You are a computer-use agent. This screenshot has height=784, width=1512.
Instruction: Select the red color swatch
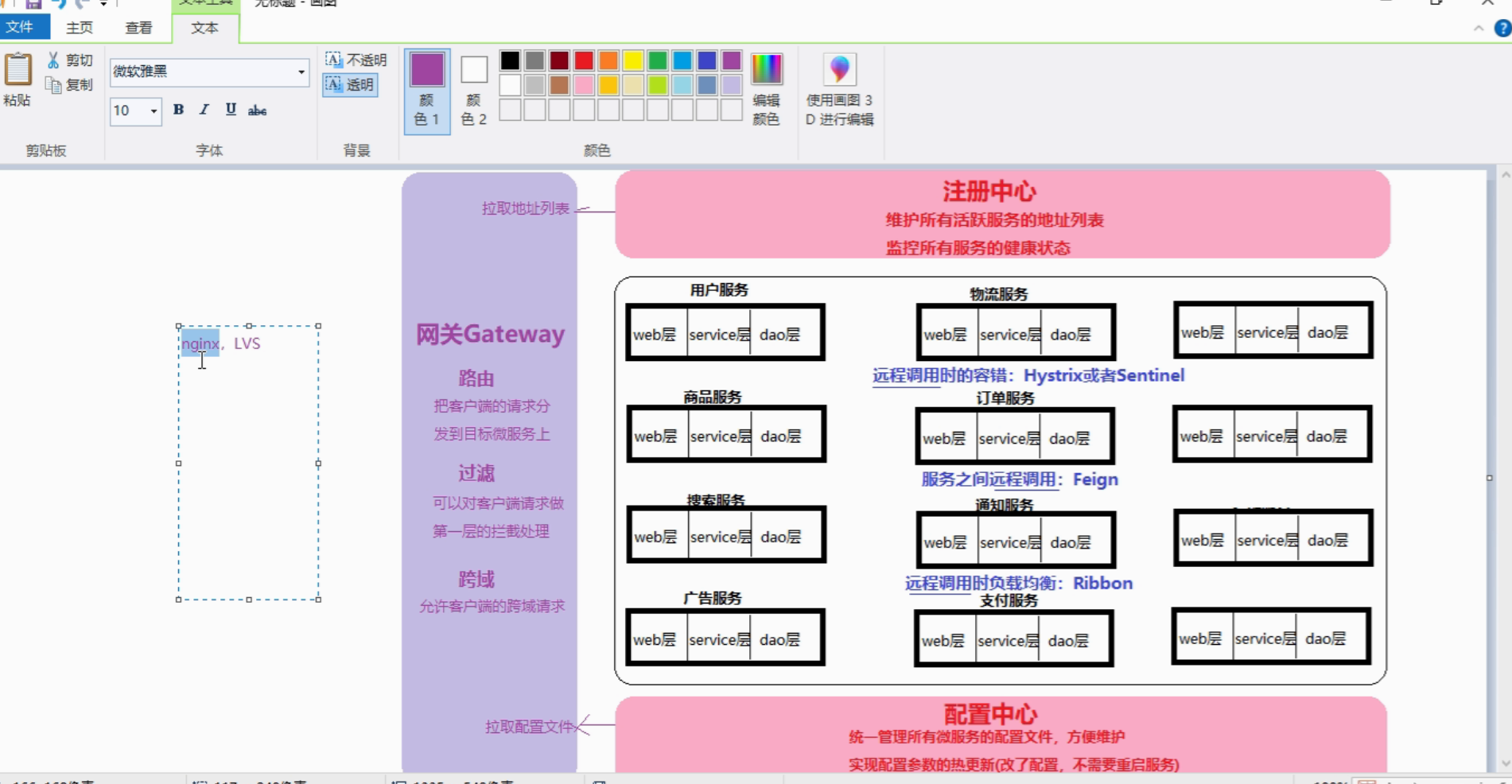(x=583, y=60)
